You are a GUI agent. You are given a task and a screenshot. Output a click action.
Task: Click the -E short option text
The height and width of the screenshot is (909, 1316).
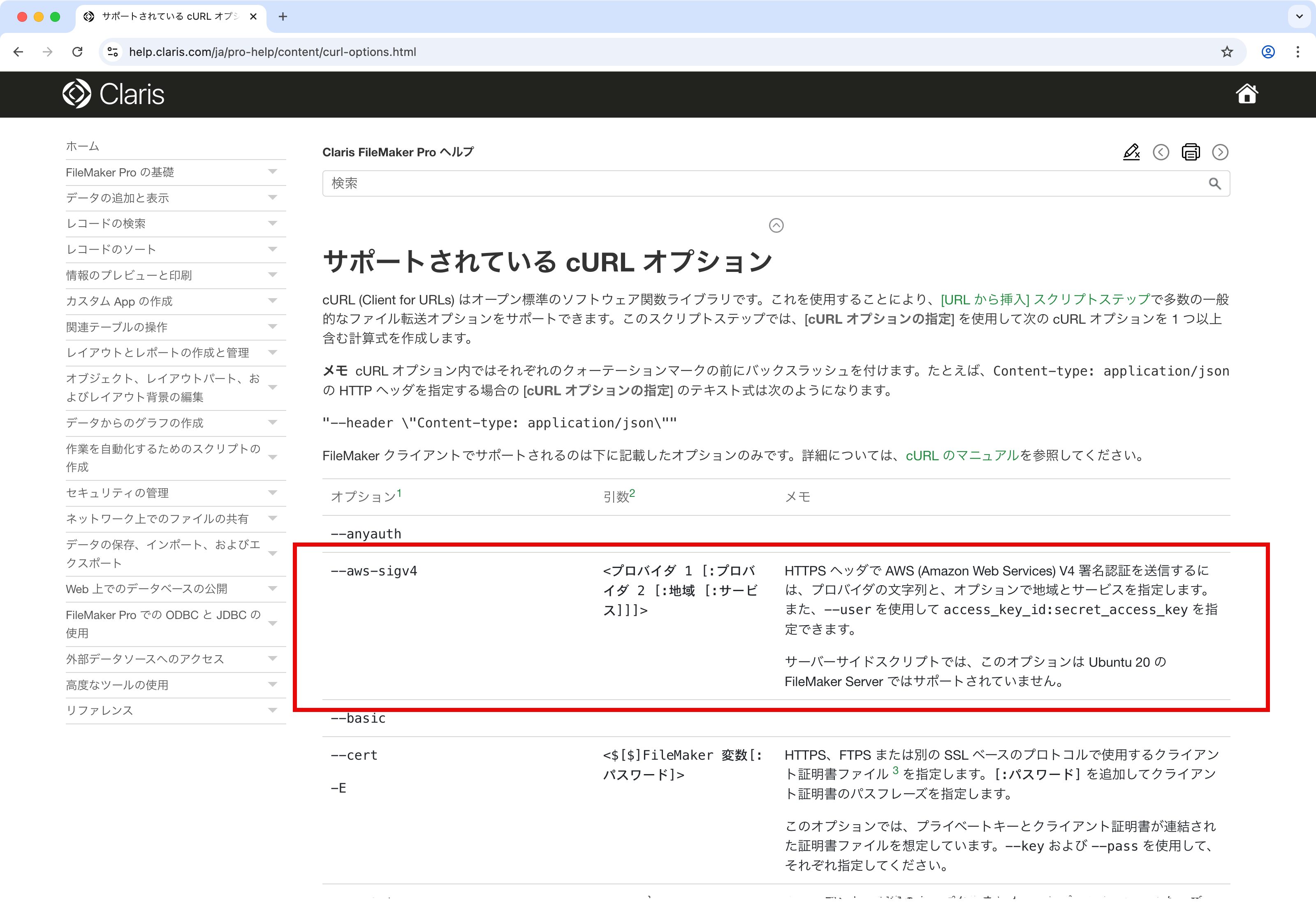click(338, 788)
